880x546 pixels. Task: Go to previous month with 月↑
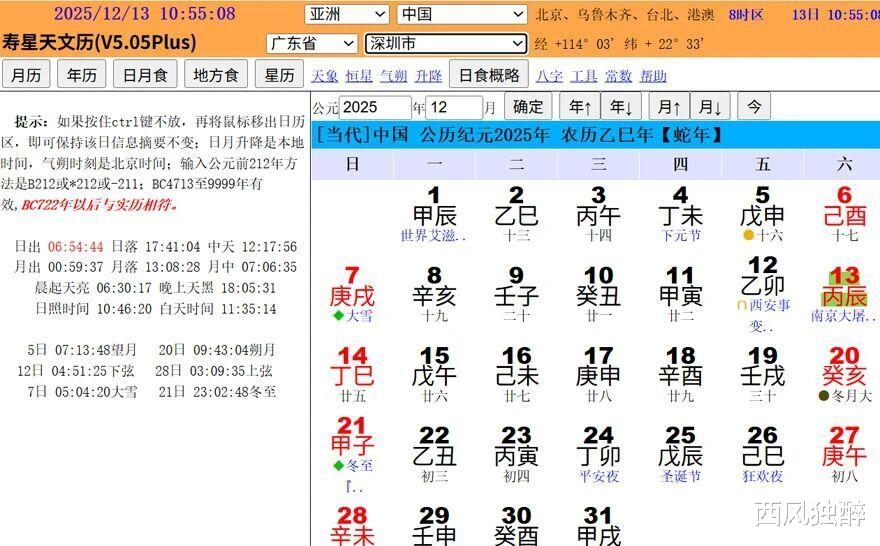tap(669, 106)
